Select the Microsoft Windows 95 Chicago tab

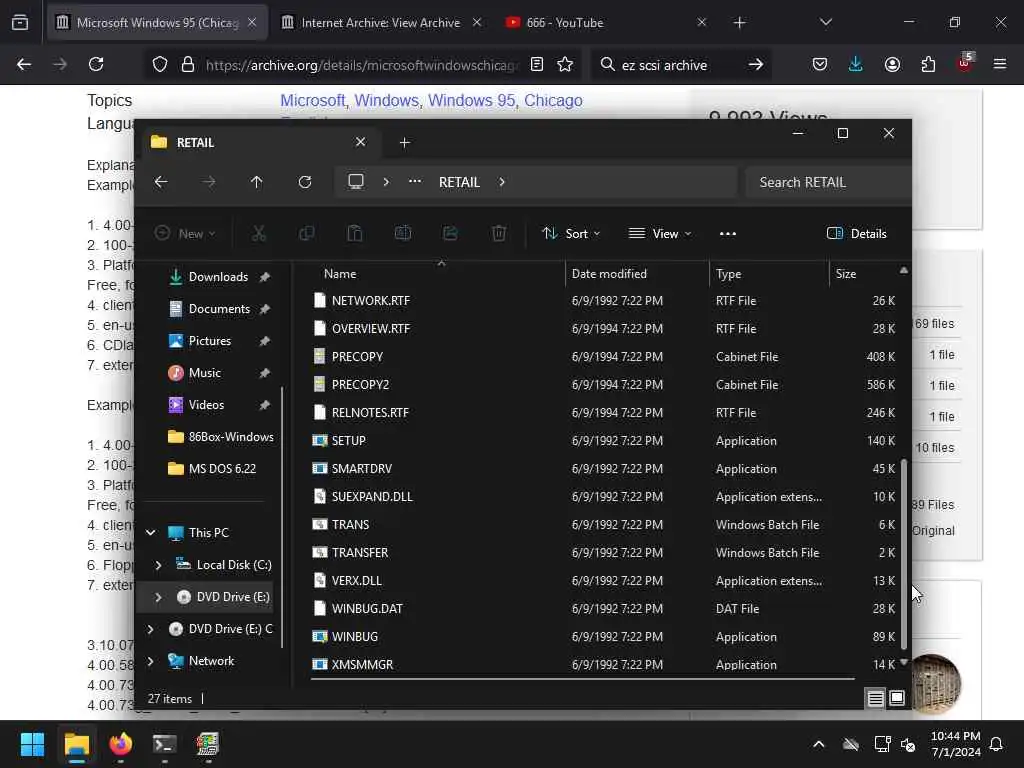click(157, 23)
